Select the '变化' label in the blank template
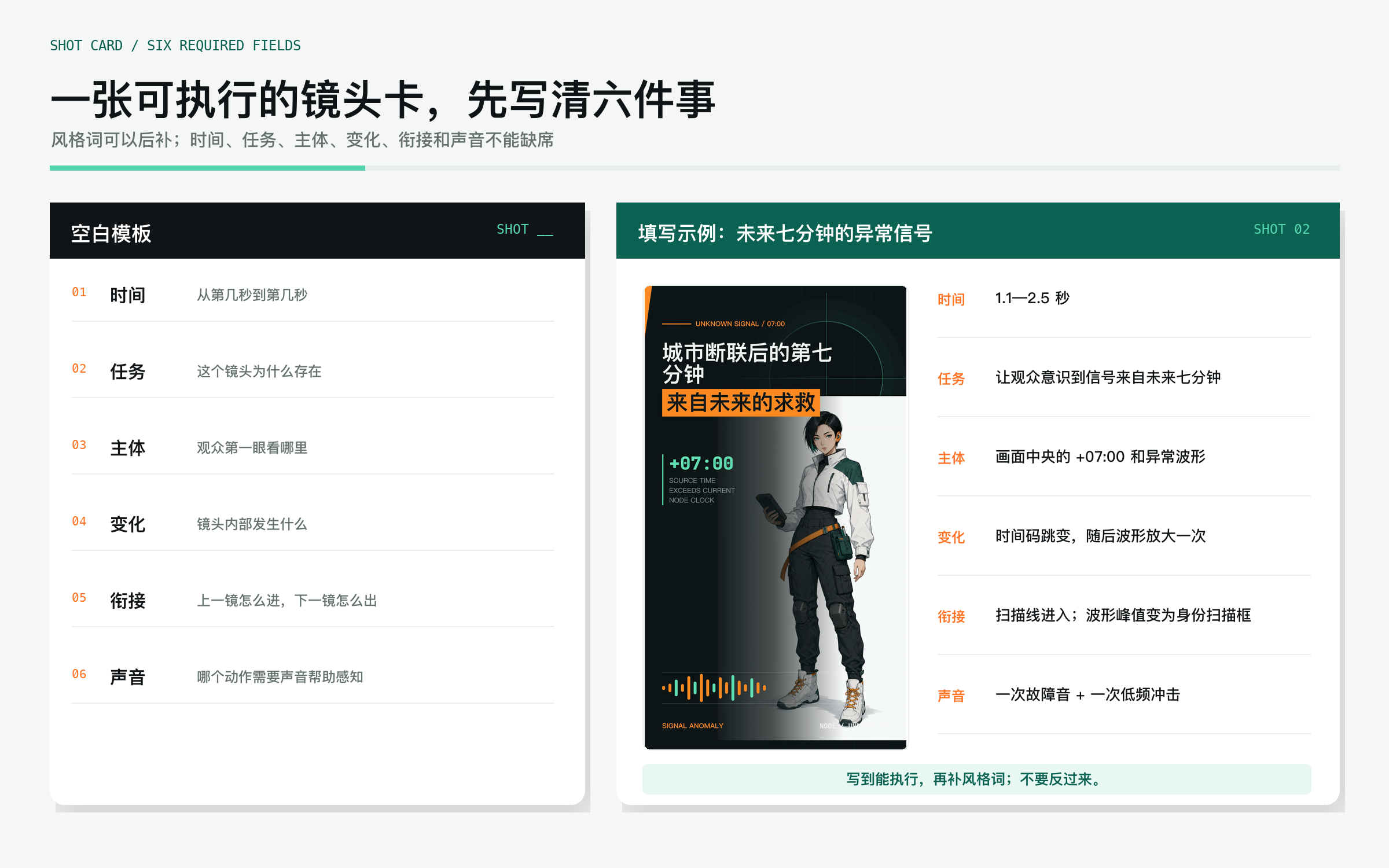 [128, 524]
